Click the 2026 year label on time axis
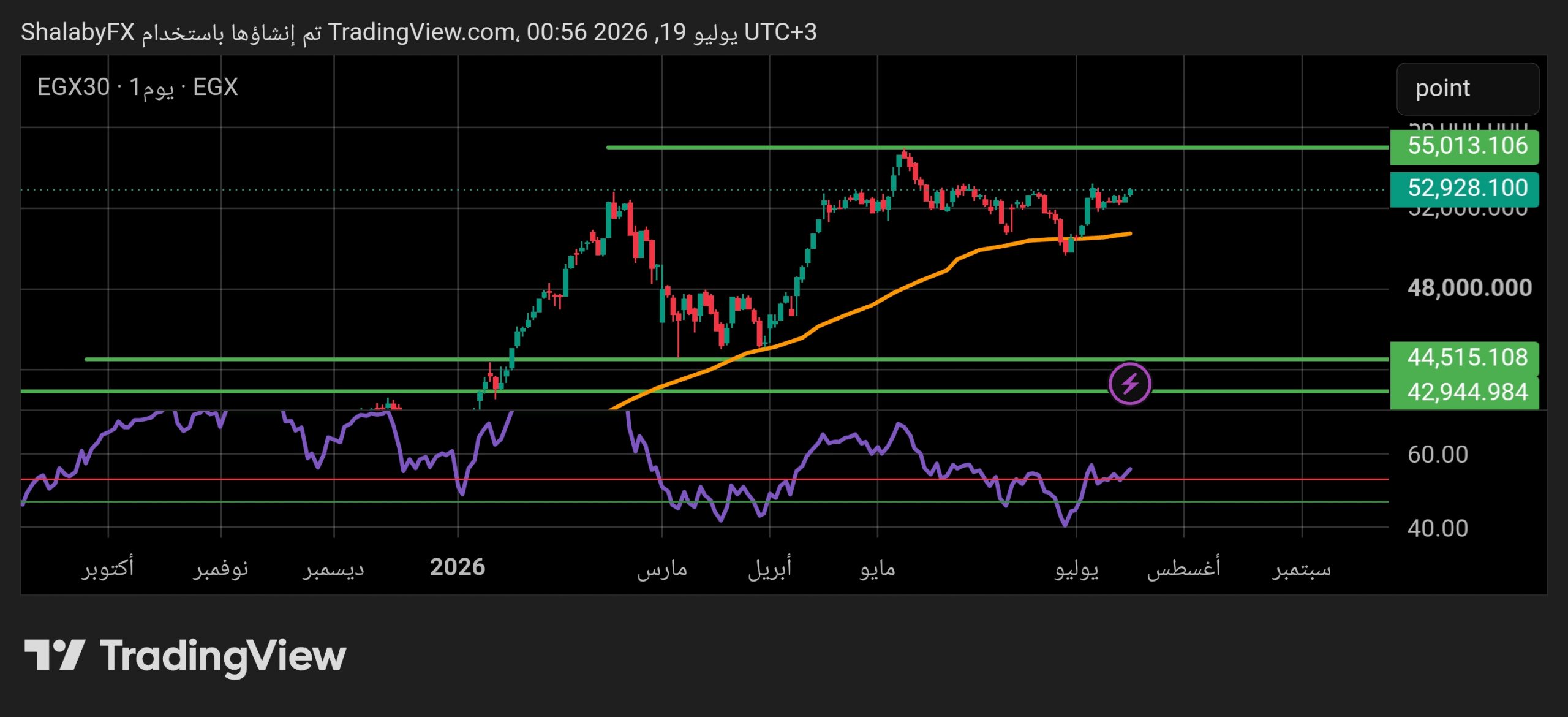This screenshot has width=1568, height=717. pyautogui.click(x=458, y=567)
